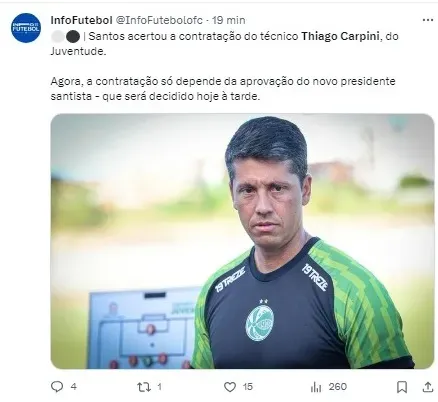This screenshot has height=402, width=438.
Task: Open the InfoFutebol profile avatar
Action: [x=26, y=28]
